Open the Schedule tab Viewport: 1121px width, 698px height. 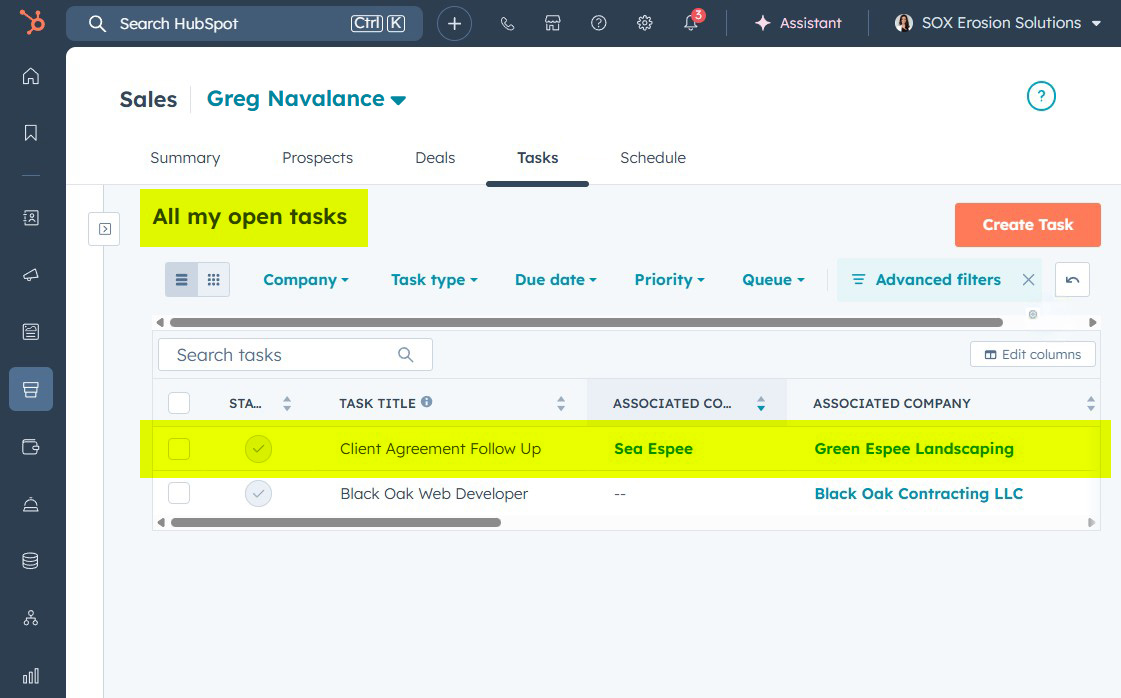click(652, 158)
